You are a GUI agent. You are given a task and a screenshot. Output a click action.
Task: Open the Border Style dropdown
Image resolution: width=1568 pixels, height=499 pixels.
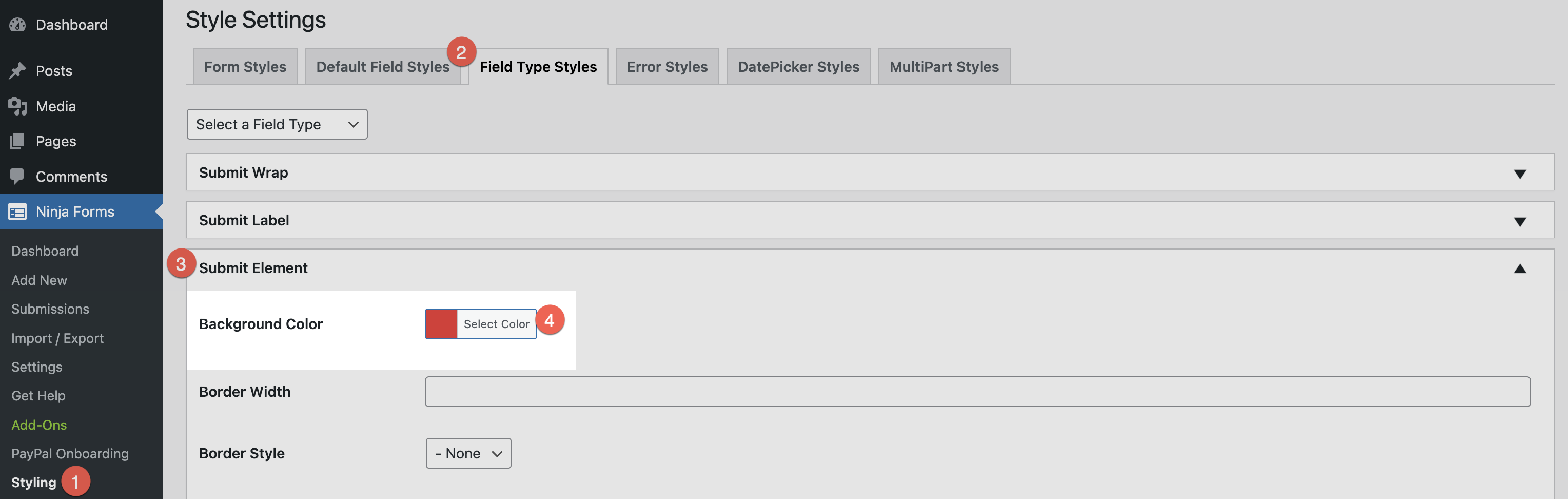[x=468, y=453]
